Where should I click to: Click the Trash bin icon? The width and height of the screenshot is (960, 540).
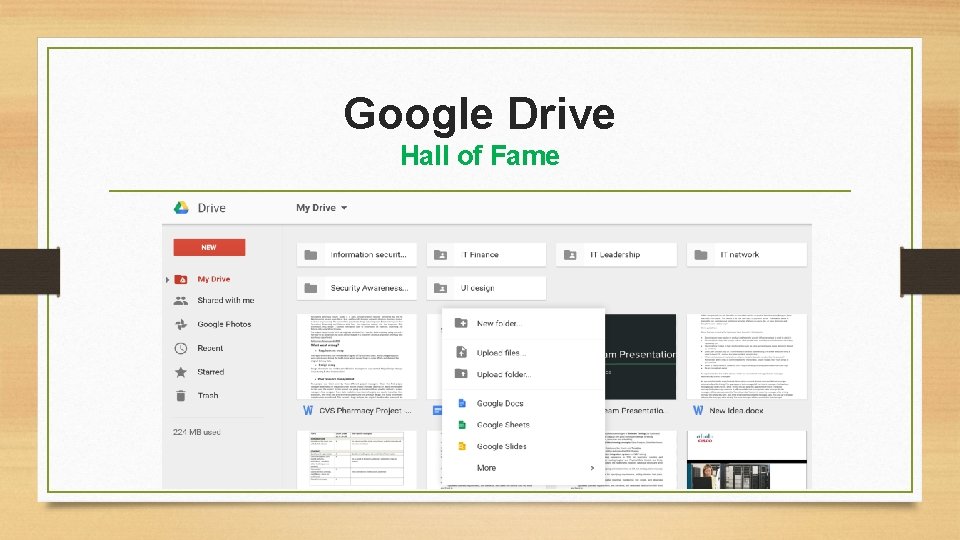181,396
